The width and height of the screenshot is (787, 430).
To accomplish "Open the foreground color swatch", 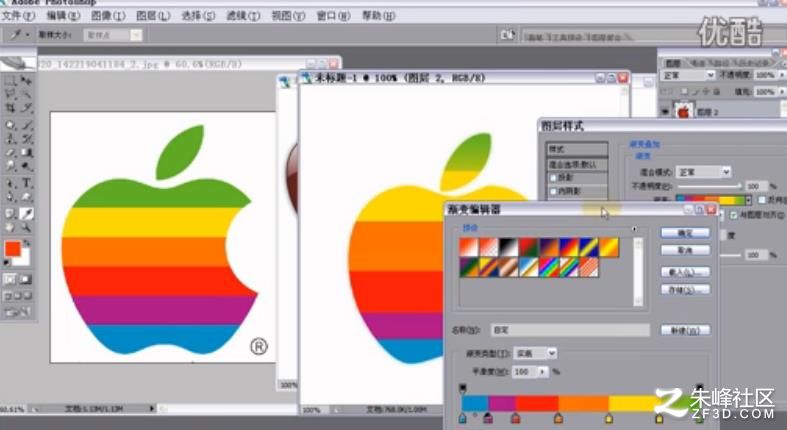I will point(13,249).
